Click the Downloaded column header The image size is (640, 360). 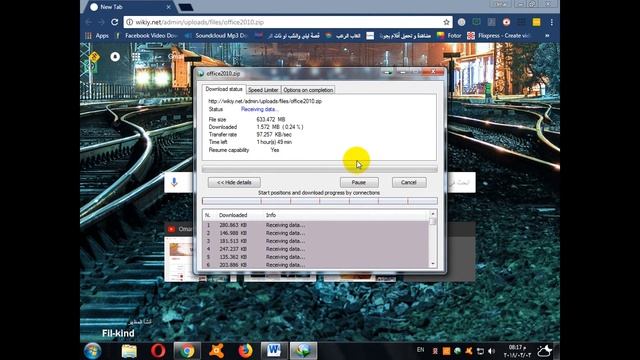coord(233,215)
